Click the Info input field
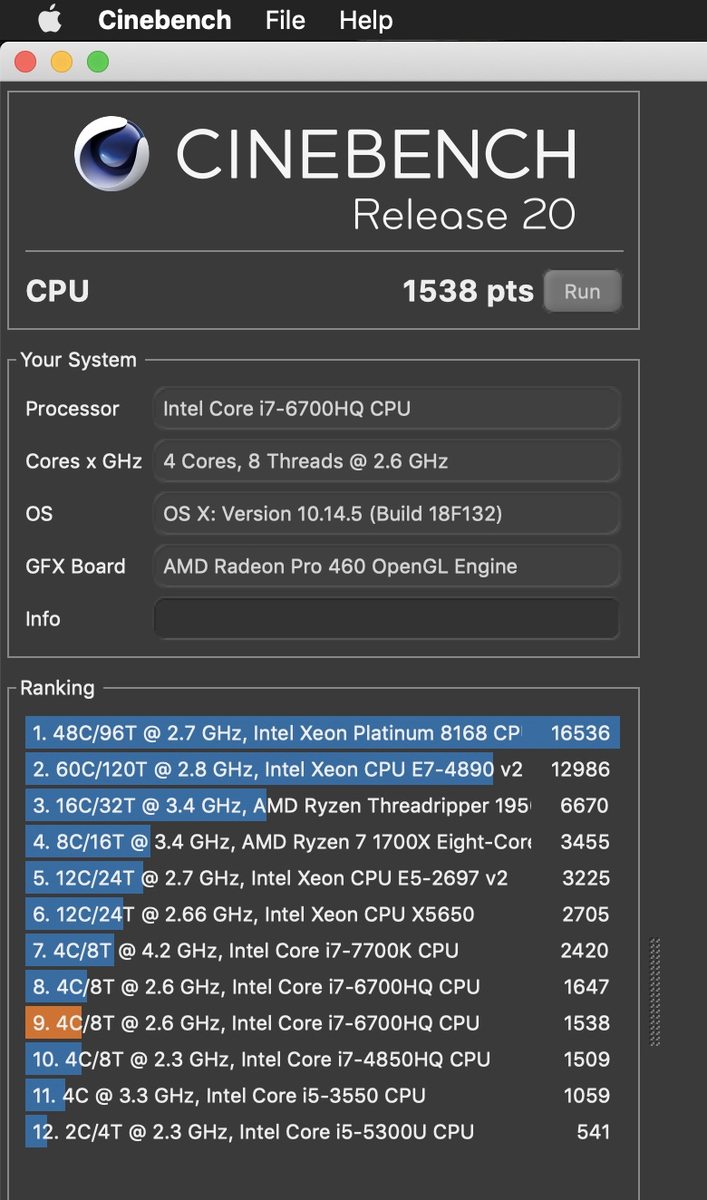The image size is (707, 1200). pyautogui.click(x=386, y=618)
